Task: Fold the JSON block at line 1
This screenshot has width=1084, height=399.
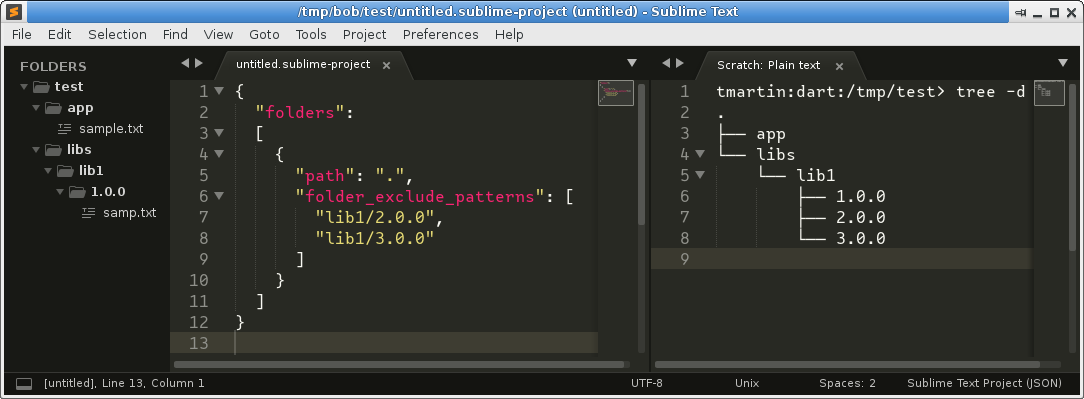Action: pyautogui.click(x=219, y=91)
